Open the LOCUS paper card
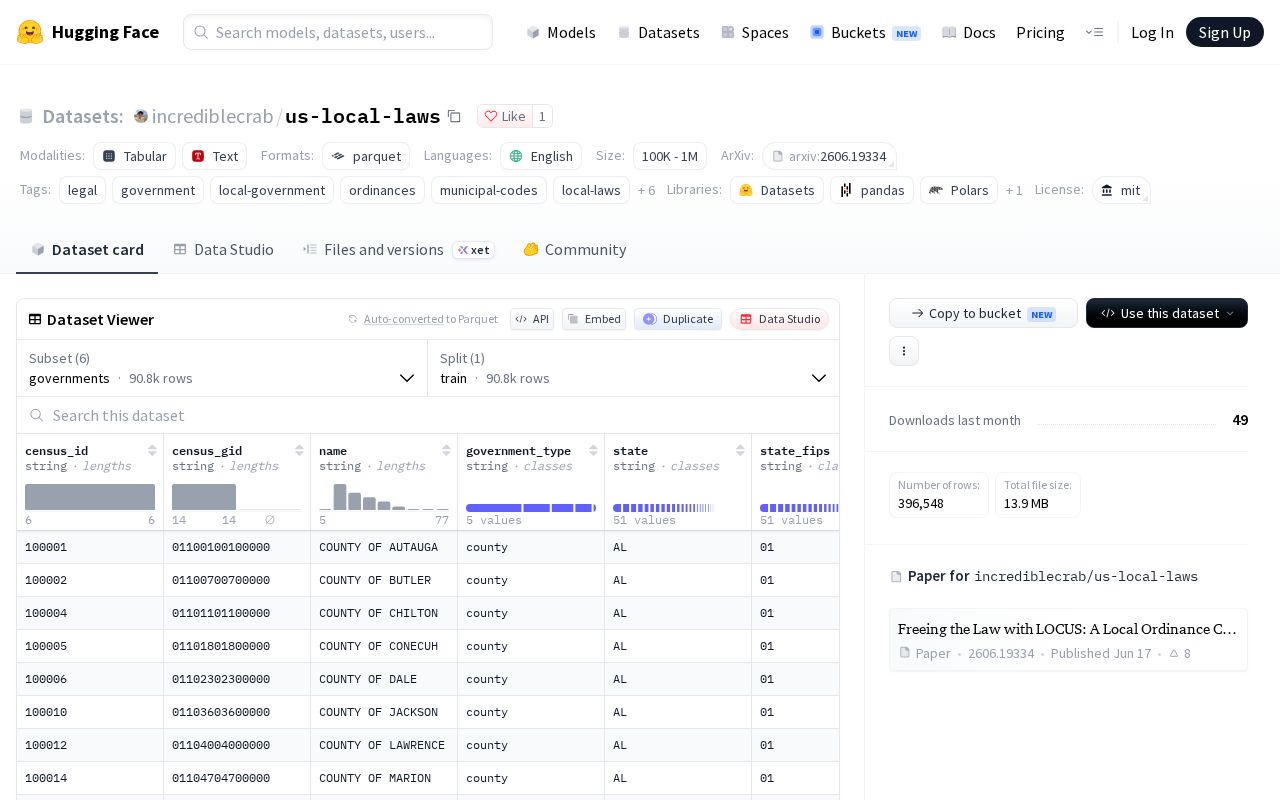The height and width of the screenshot is (800, 1280). point(1068,640)
